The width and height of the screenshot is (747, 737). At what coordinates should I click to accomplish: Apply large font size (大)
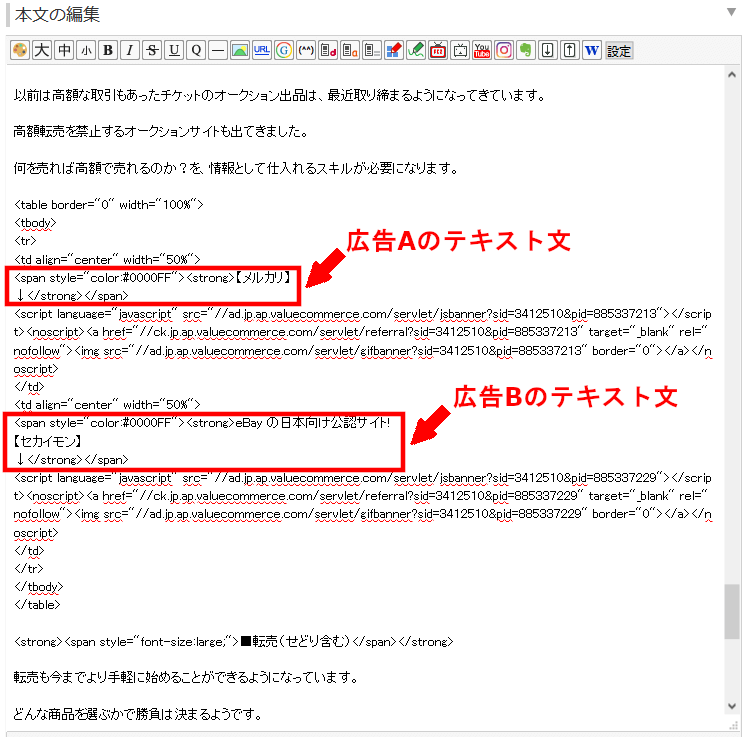click(x=42, y=50)
